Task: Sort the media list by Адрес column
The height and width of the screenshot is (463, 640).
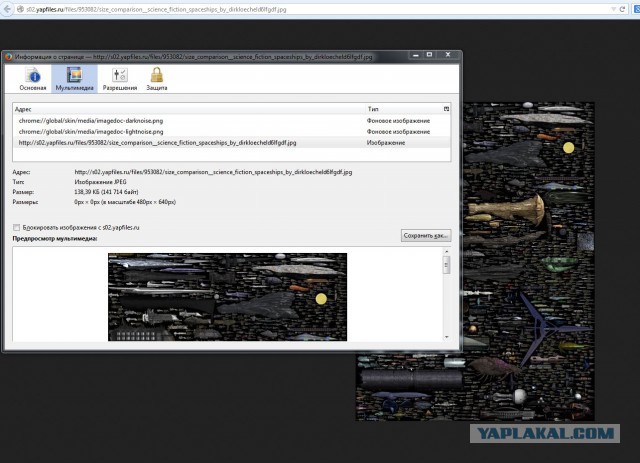Action: (x=189, y=109)
